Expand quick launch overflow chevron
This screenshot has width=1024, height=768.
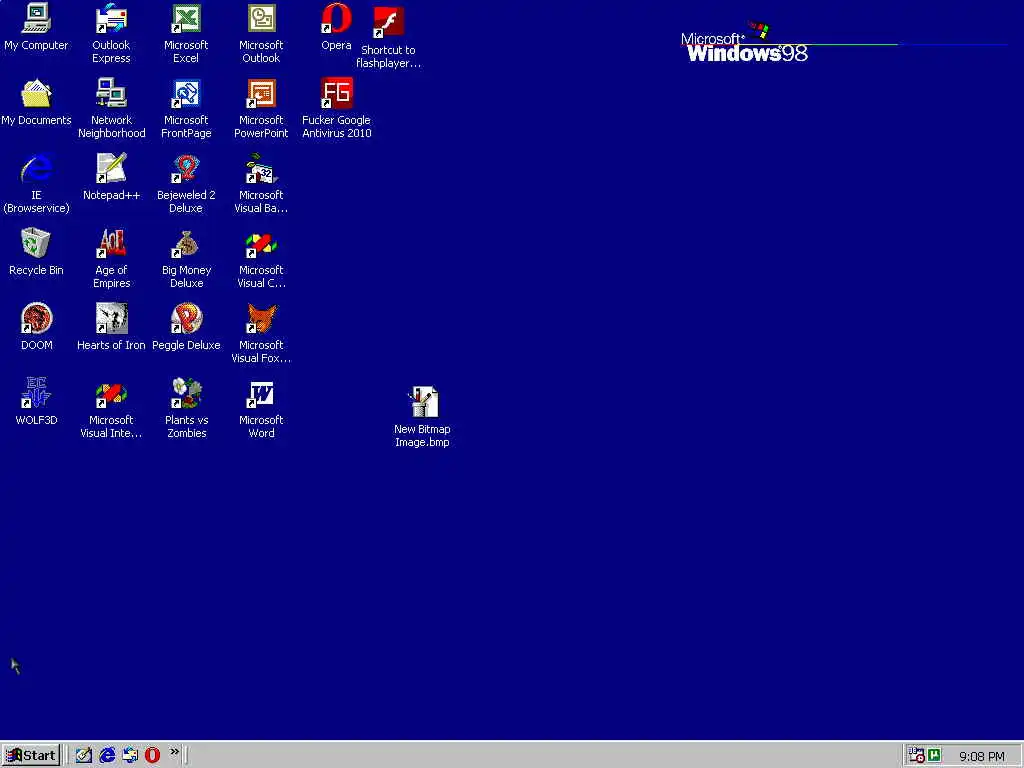click(174, 752)
